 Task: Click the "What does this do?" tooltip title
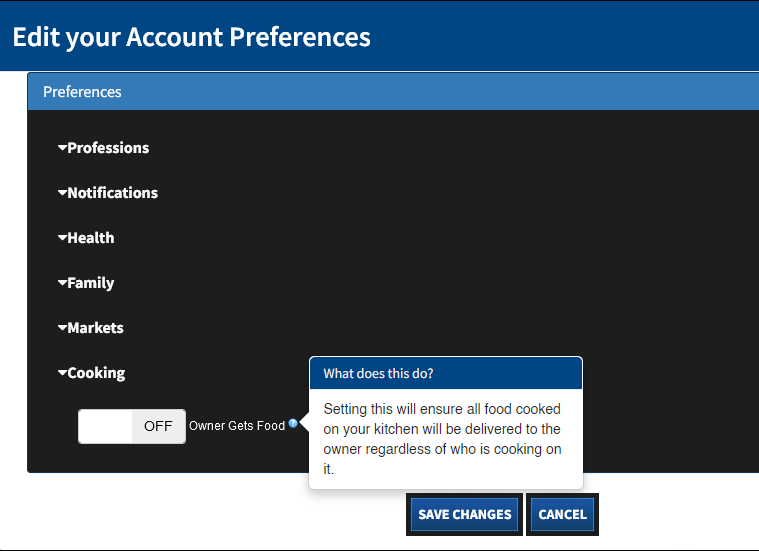click(x=378, y=374)
